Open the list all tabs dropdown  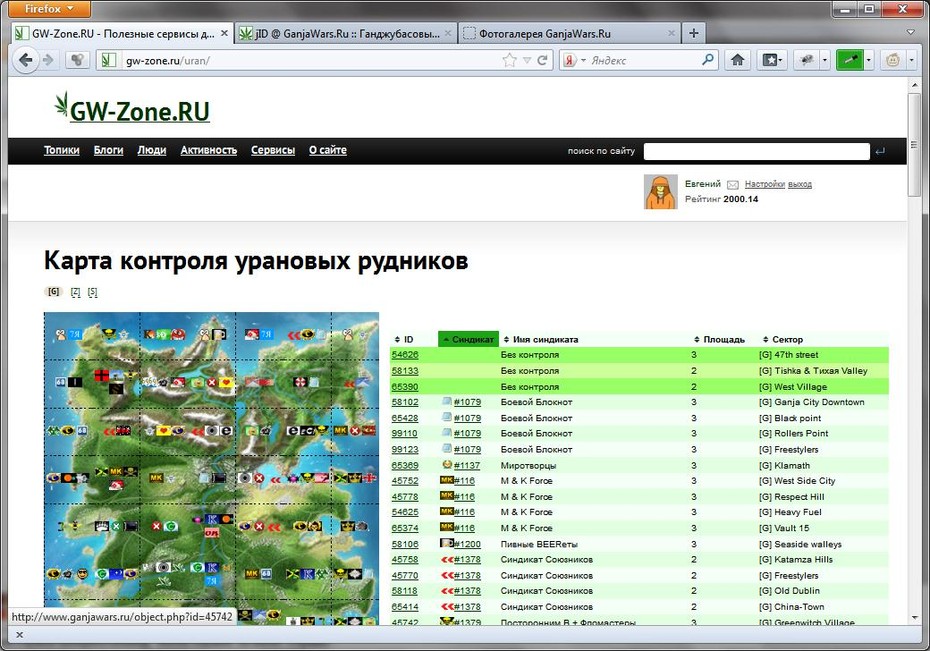point(910,33)
